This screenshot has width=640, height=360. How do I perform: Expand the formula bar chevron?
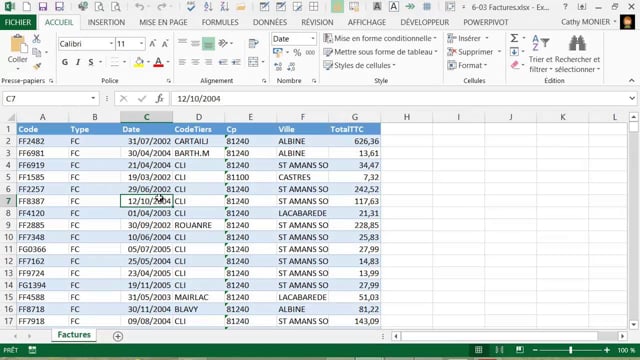[x=632, y=98]
